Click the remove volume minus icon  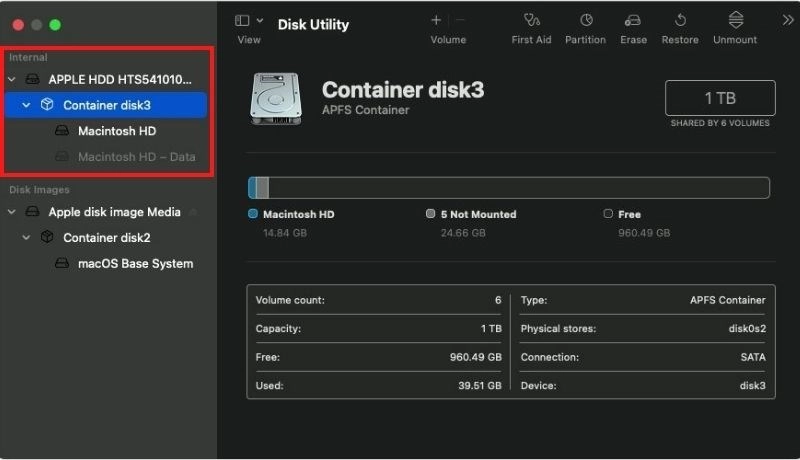tap(460, 20)
